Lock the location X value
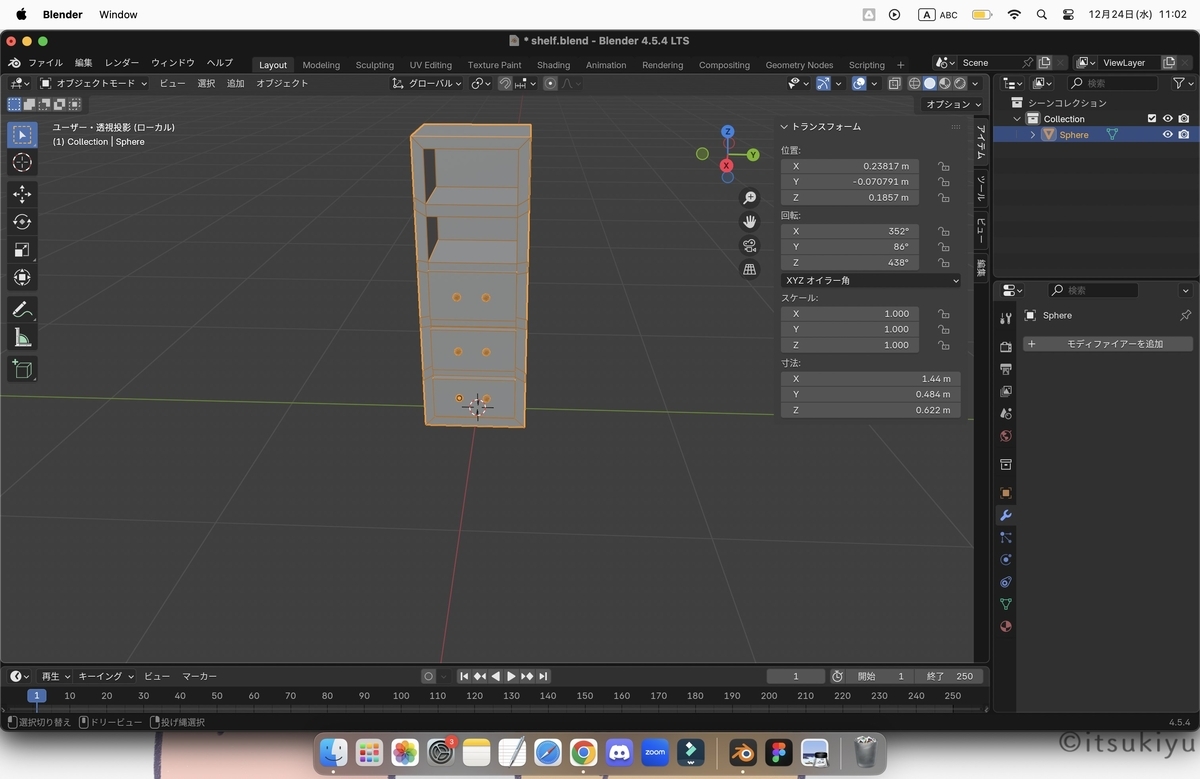Screen dimensions: 1200x779 tap(943, 166)
